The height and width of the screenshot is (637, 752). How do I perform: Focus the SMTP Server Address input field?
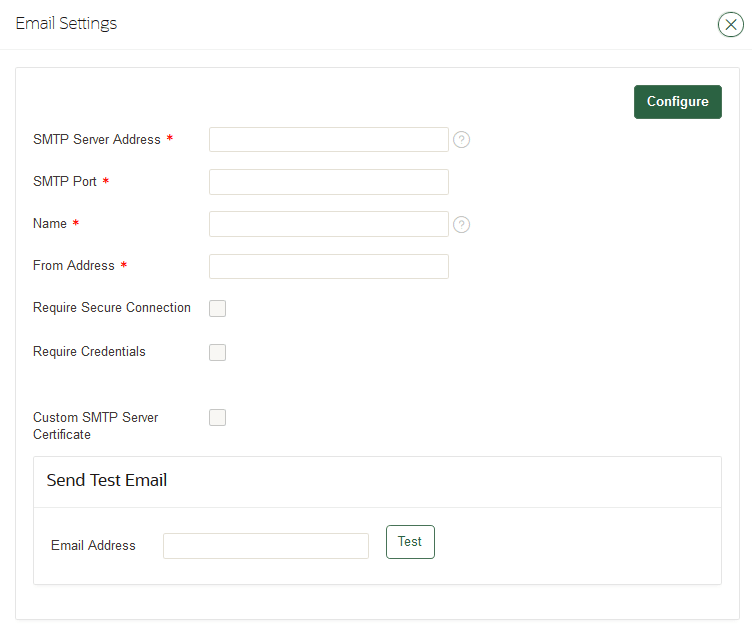click(328, 140)
